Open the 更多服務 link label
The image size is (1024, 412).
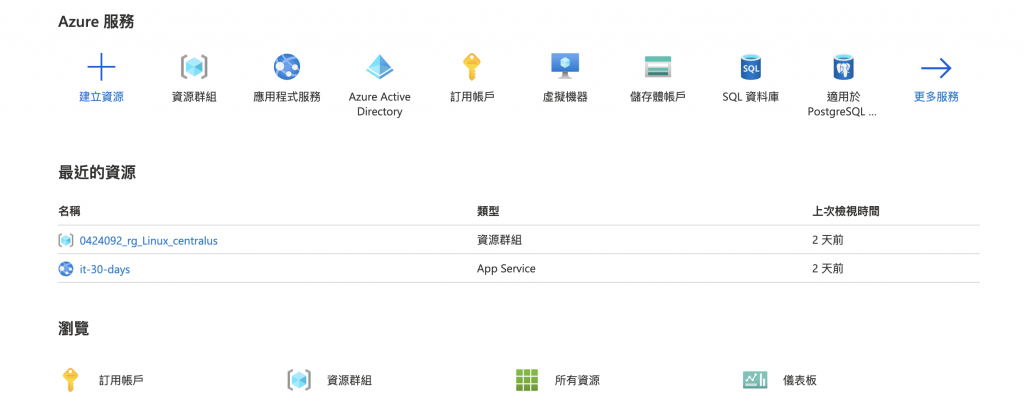tap(936, 97)
